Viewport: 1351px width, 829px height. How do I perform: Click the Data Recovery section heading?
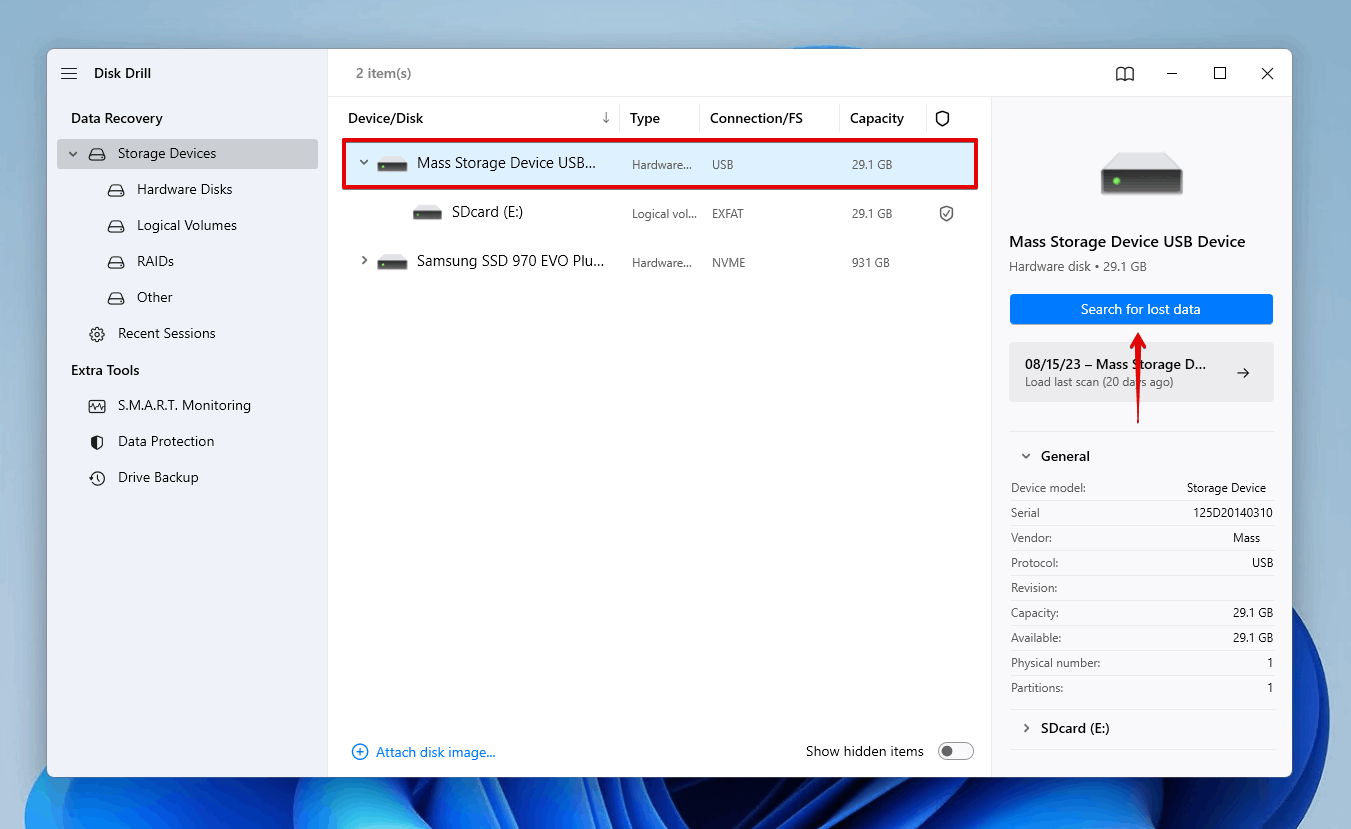click(x=117, y=118)
